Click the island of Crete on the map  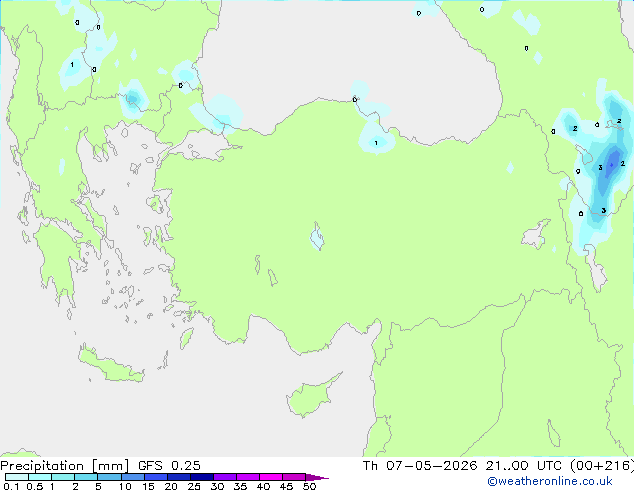tap(110, 365)
